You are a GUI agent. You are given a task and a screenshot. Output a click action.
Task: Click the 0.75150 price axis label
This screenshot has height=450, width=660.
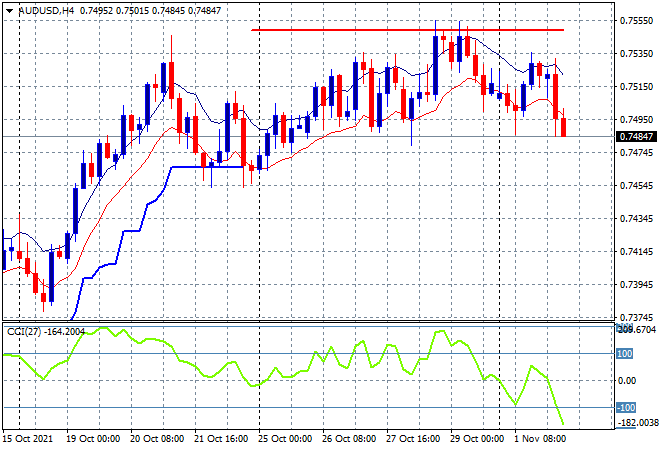tap(636, 87)
